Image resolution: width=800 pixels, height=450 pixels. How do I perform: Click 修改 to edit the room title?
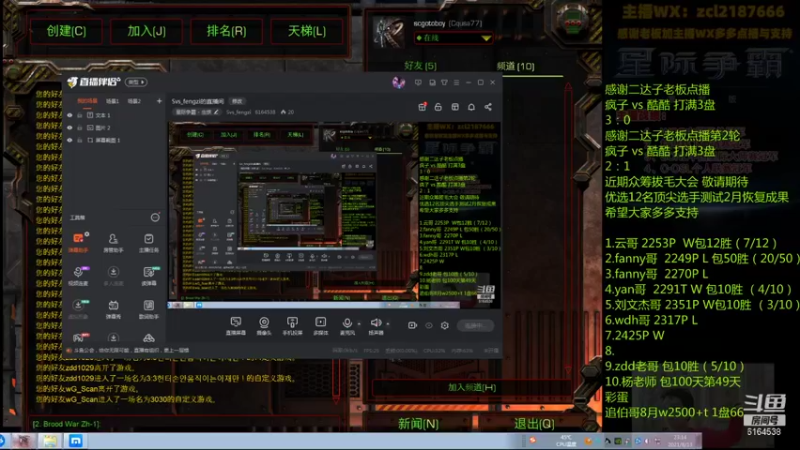[x=237, y=101]
